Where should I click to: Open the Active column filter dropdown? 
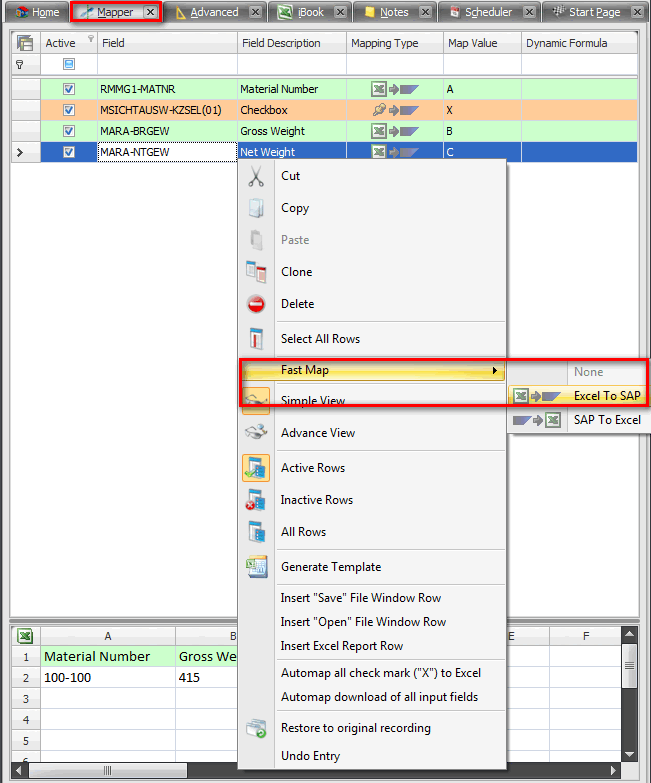(91, 40)
